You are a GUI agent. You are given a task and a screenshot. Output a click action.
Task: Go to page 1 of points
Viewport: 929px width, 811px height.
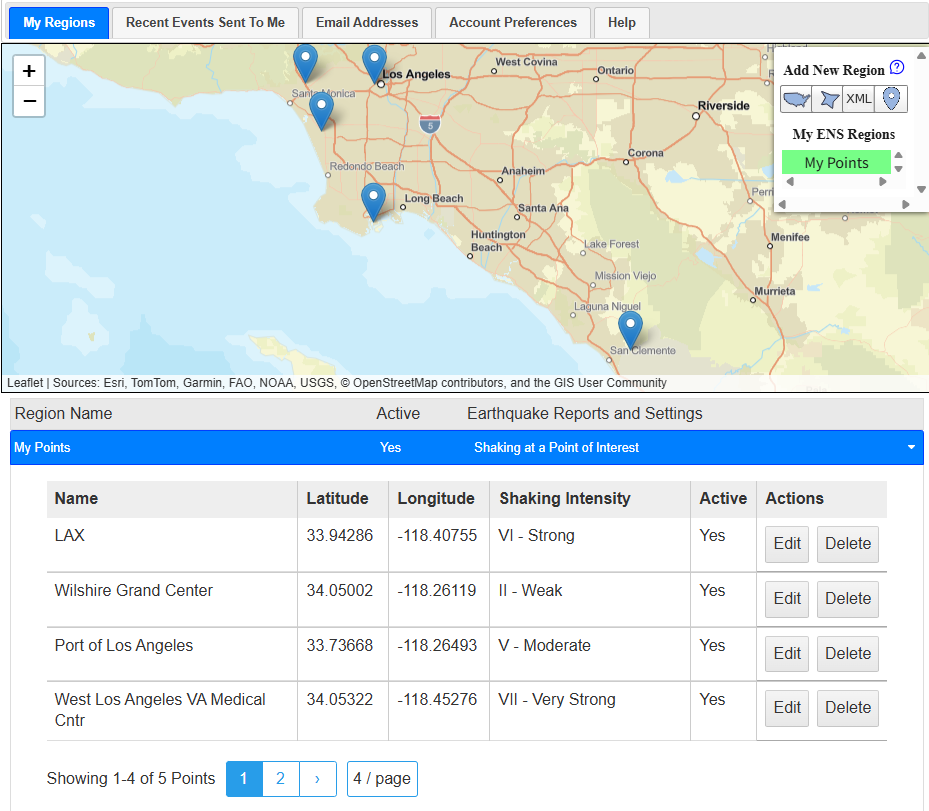pyautogui.click(x=244, y=778)
